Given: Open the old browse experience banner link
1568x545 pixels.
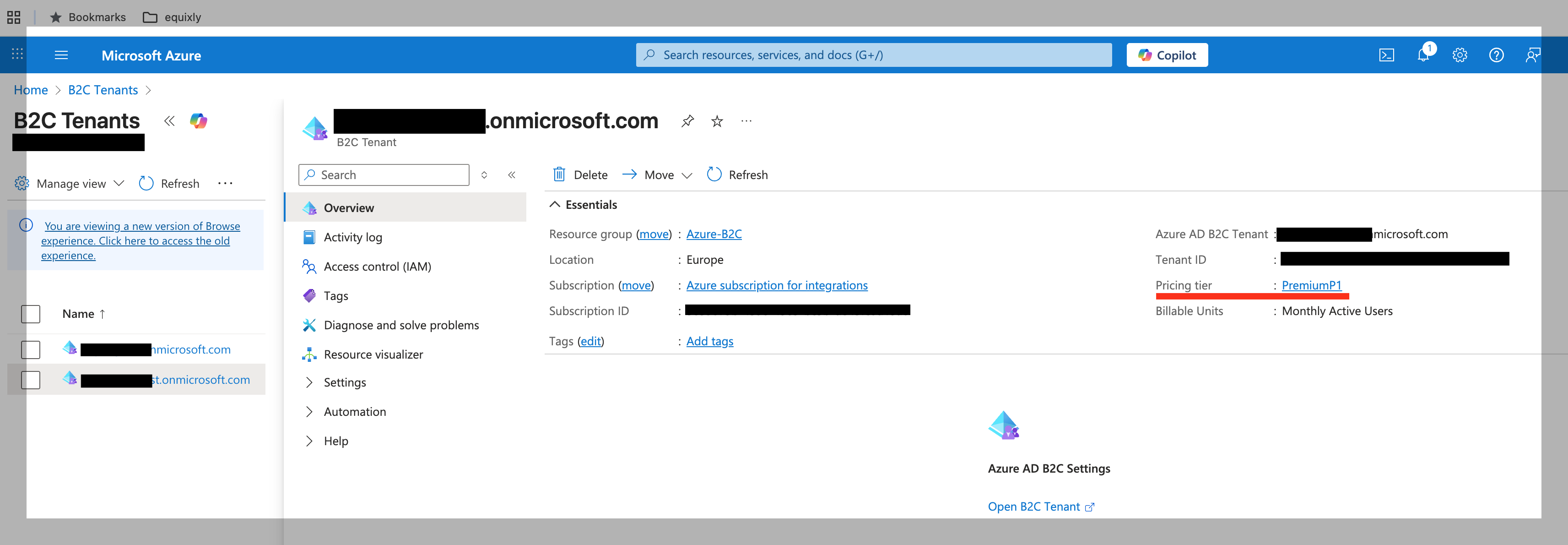Looking at the screenshot, I should pyautogui.click(x=141, y=240).
